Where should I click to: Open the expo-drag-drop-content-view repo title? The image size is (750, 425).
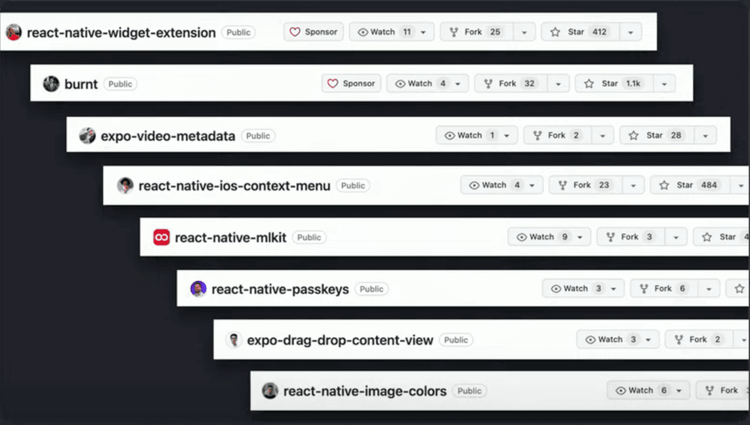click(340, 340)
